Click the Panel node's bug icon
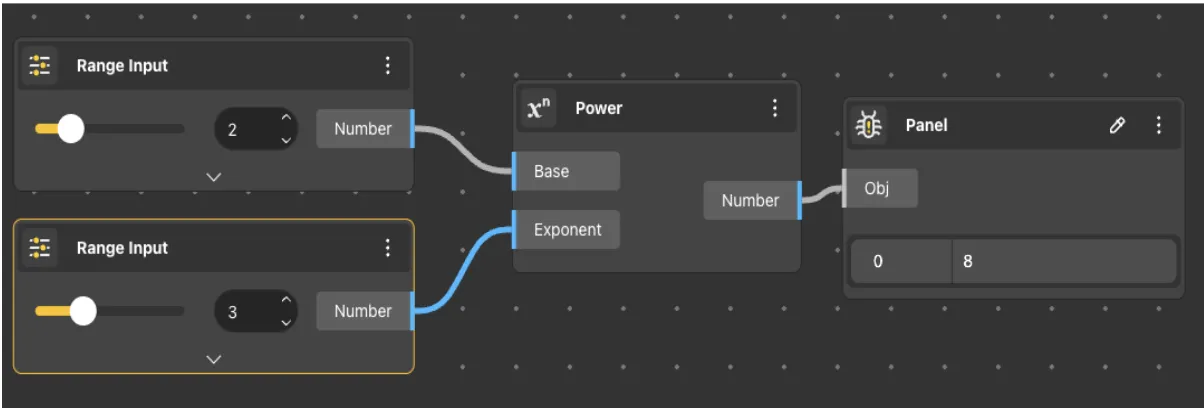The image size is (1204, 408). tap(870, 126)
